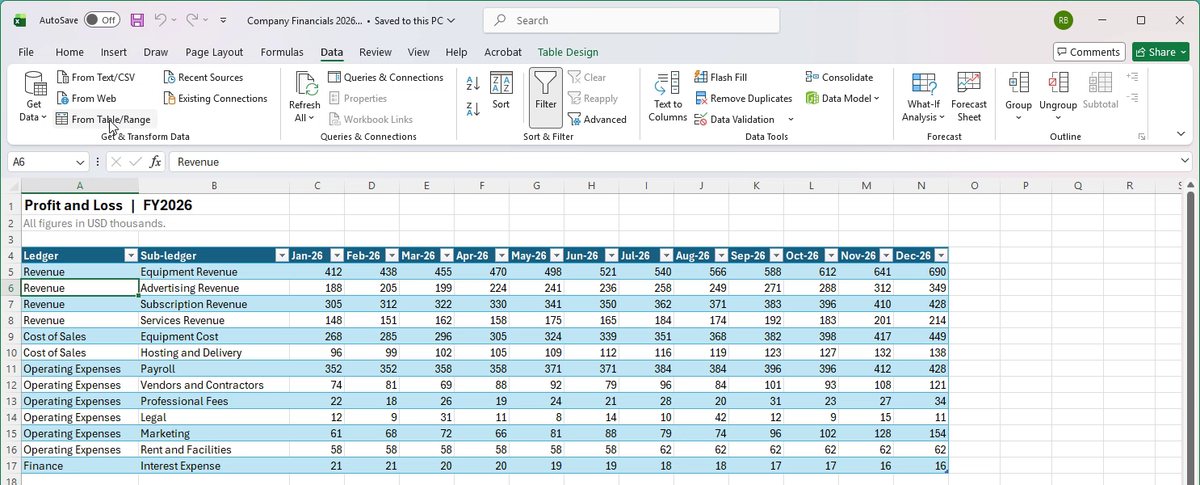Sort A to Z ascending

473,85
